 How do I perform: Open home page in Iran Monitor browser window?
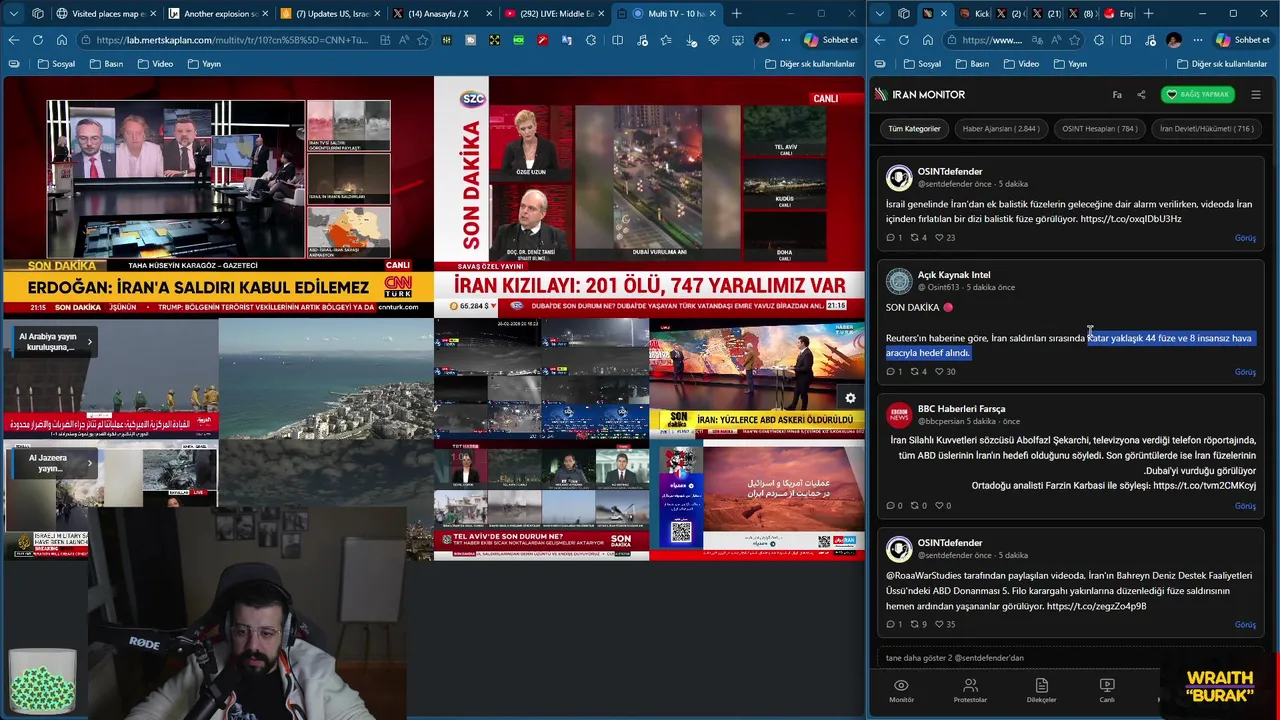pyautogui.click(x=928, y=40)
